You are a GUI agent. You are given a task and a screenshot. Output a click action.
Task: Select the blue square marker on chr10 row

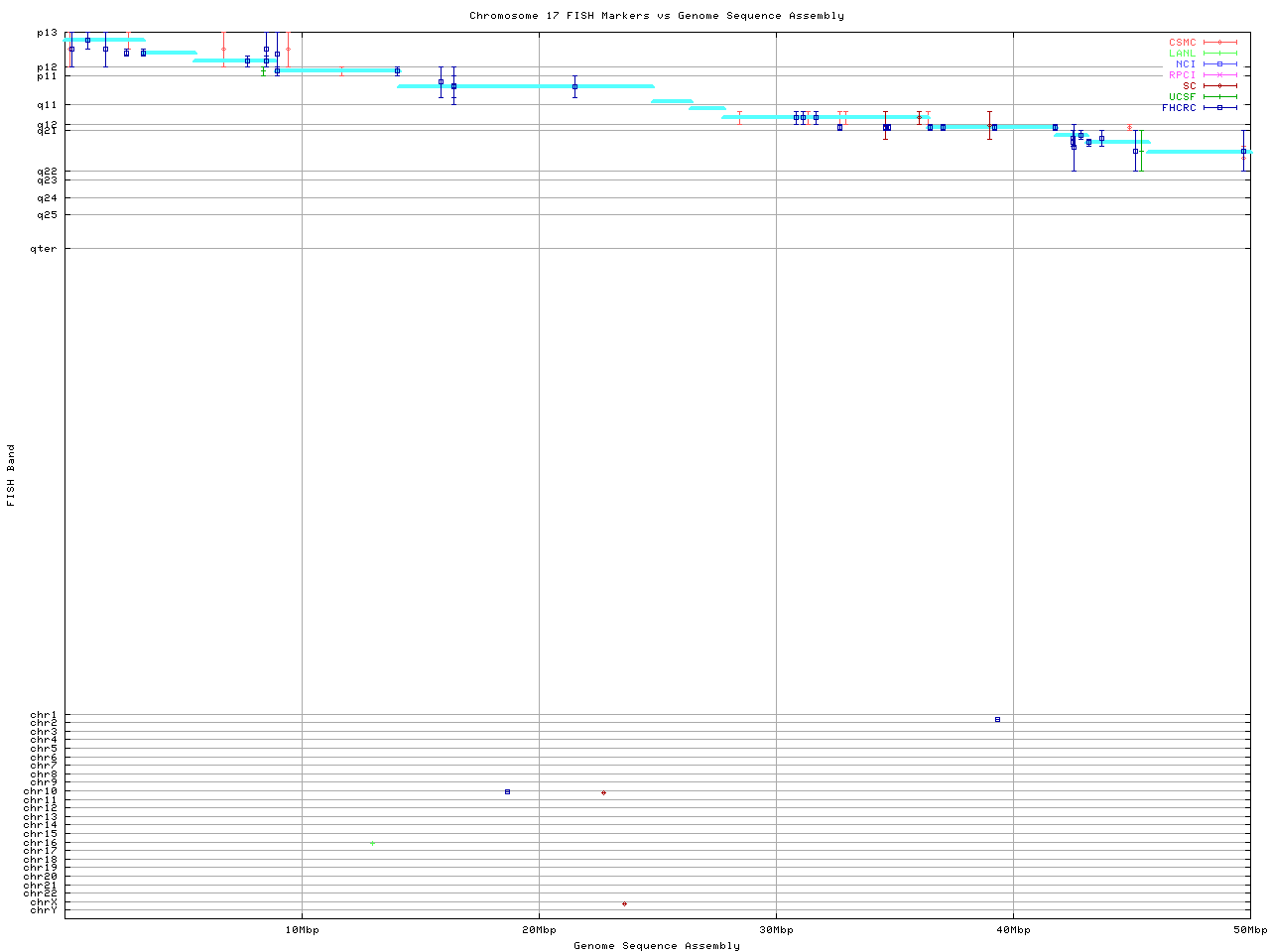[507, 791]
